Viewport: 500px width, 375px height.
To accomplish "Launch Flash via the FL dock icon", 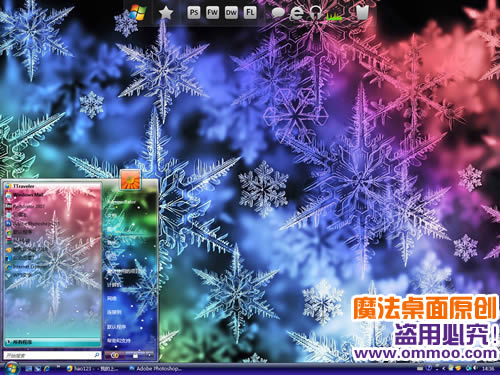I will pyautogui.click(x=250, y=13).
